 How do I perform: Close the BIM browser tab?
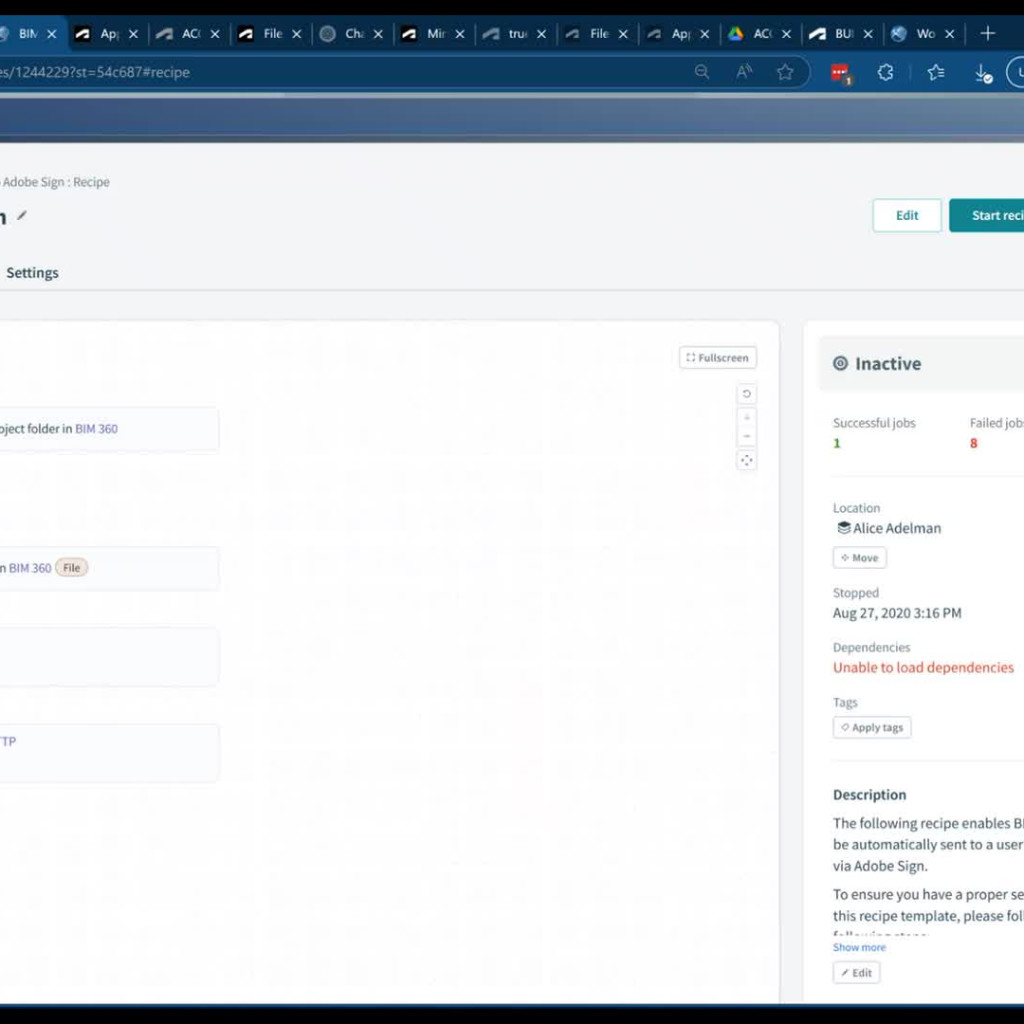[x=52, y=34]
